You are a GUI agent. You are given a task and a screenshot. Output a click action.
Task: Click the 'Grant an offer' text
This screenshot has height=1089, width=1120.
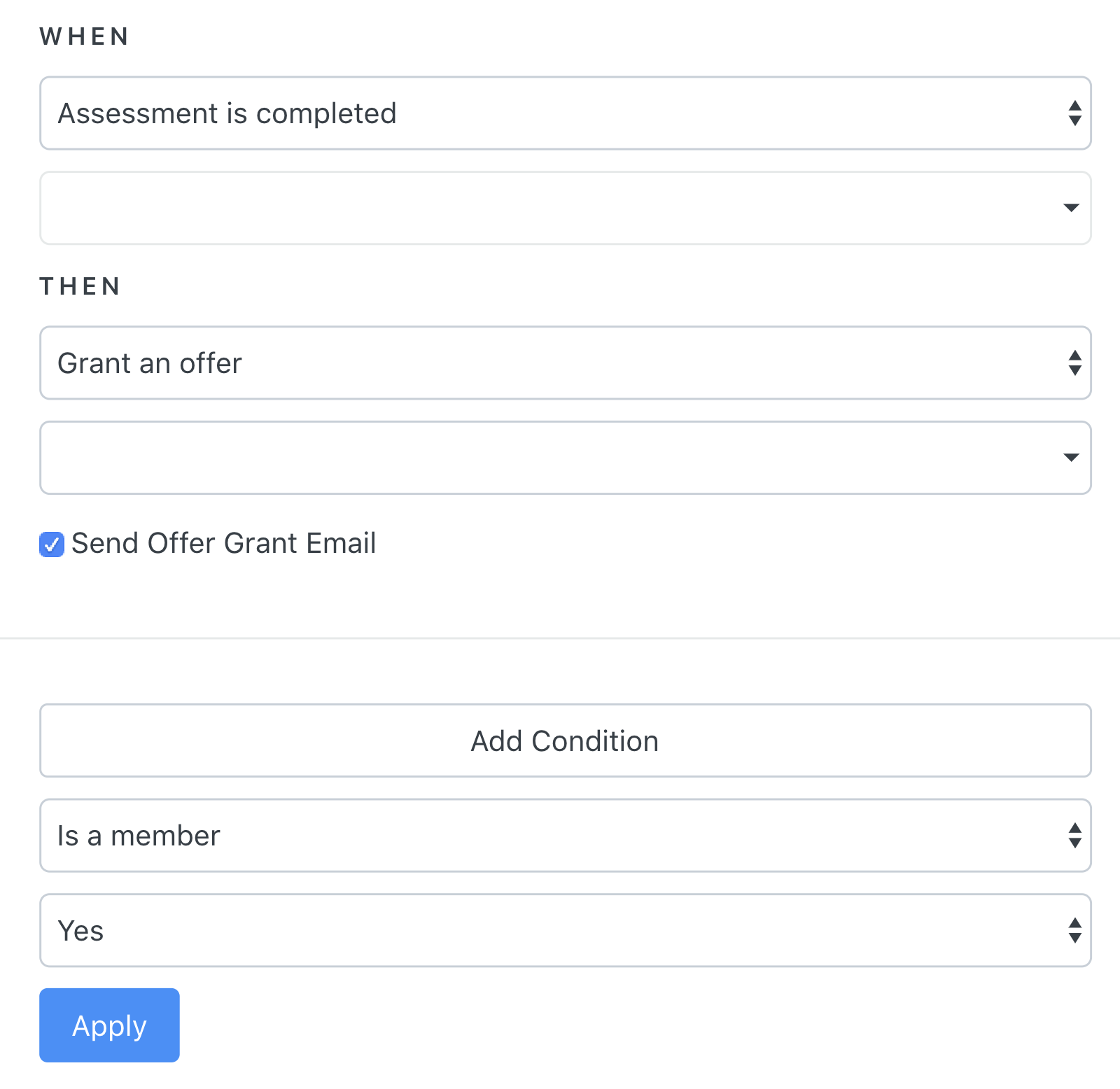[150, 363]
